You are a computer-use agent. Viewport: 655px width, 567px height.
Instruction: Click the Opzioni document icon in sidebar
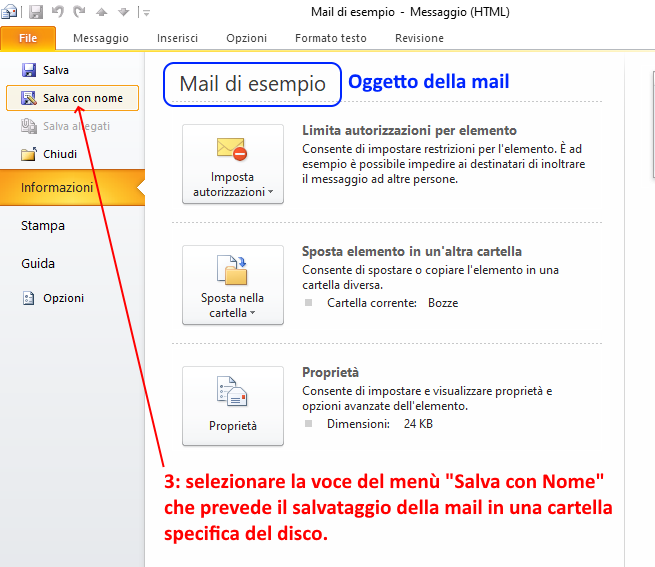click(28, 298)
